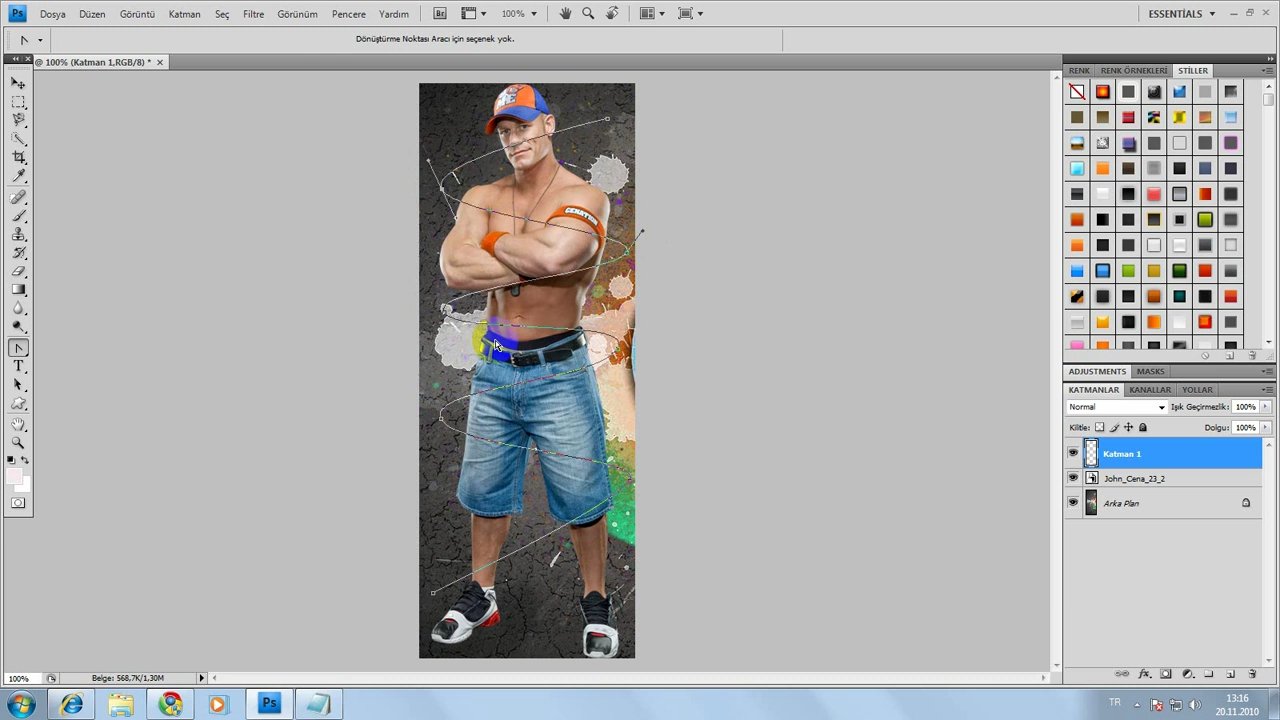This screenshot has width=1280, height=720.
Task: Select the Dodge tool
Action: click(x=18, y=327)
